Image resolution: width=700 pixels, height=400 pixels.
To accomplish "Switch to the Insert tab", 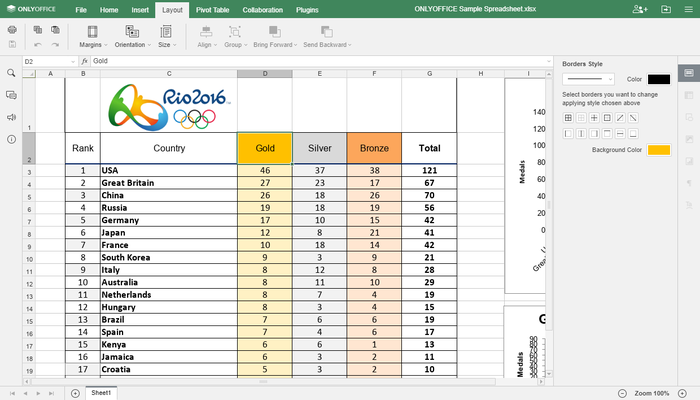I will 140,10.
